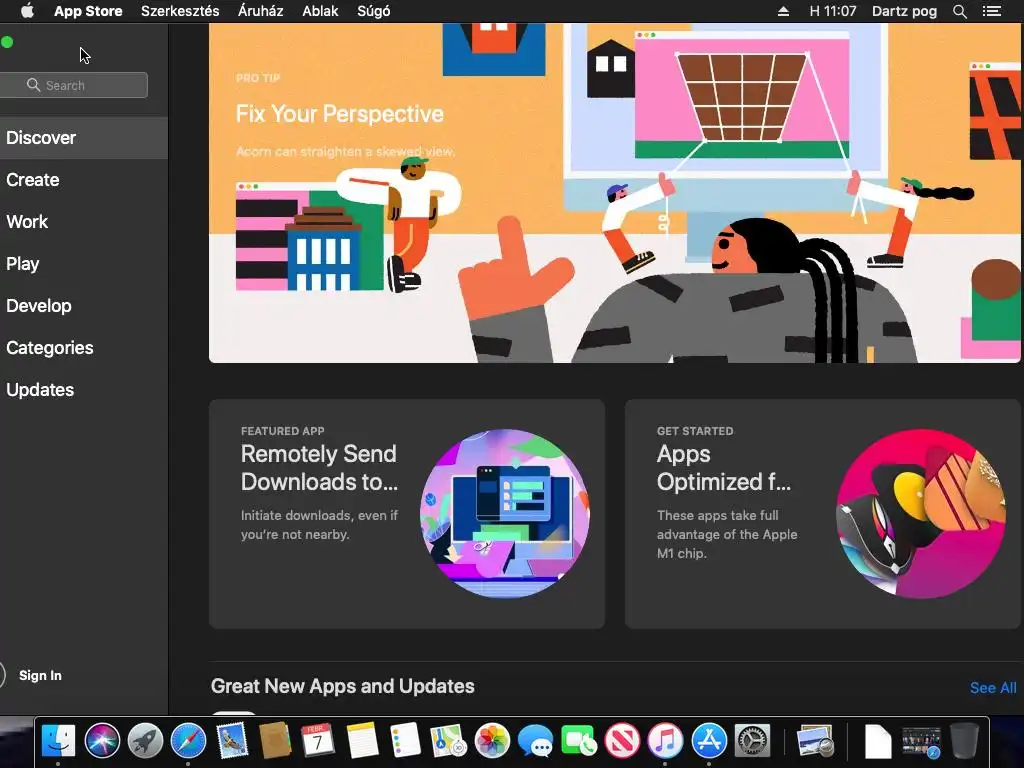
Task: Open the Apple menu
Action: pos(27,11)
